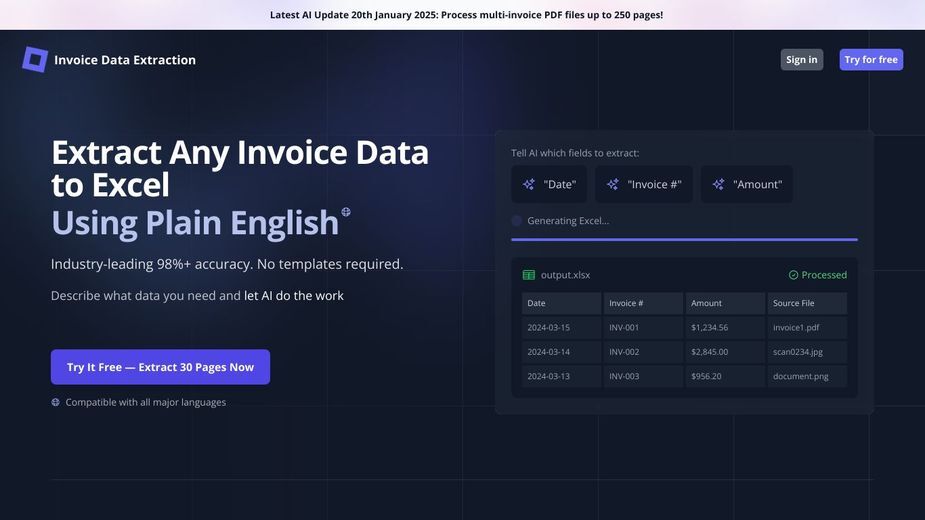Click the green check icon next to Processed
Screen dimensions: 925x520
click(x=793, y=275)
